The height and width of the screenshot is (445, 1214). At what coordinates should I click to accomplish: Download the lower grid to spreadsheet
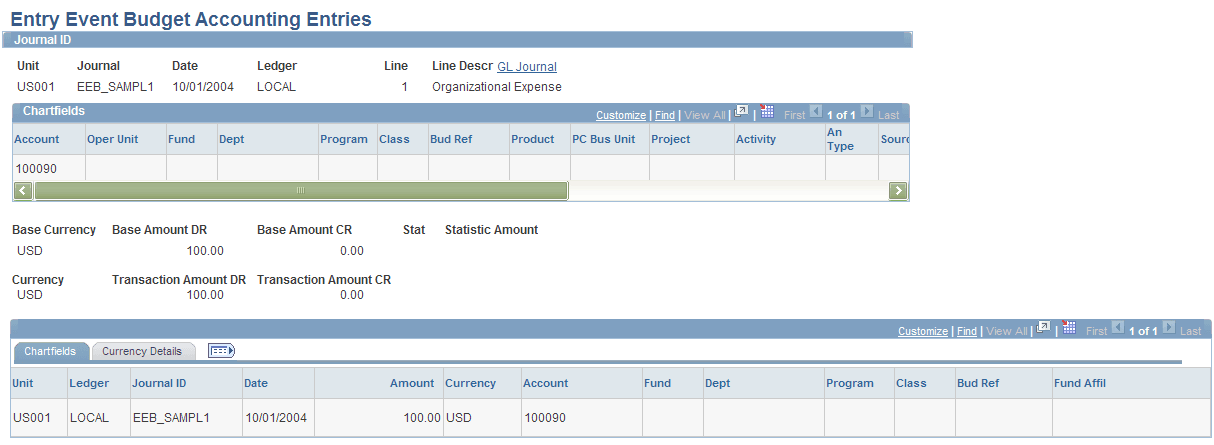pyautogui.click(x=1069, y=328)
